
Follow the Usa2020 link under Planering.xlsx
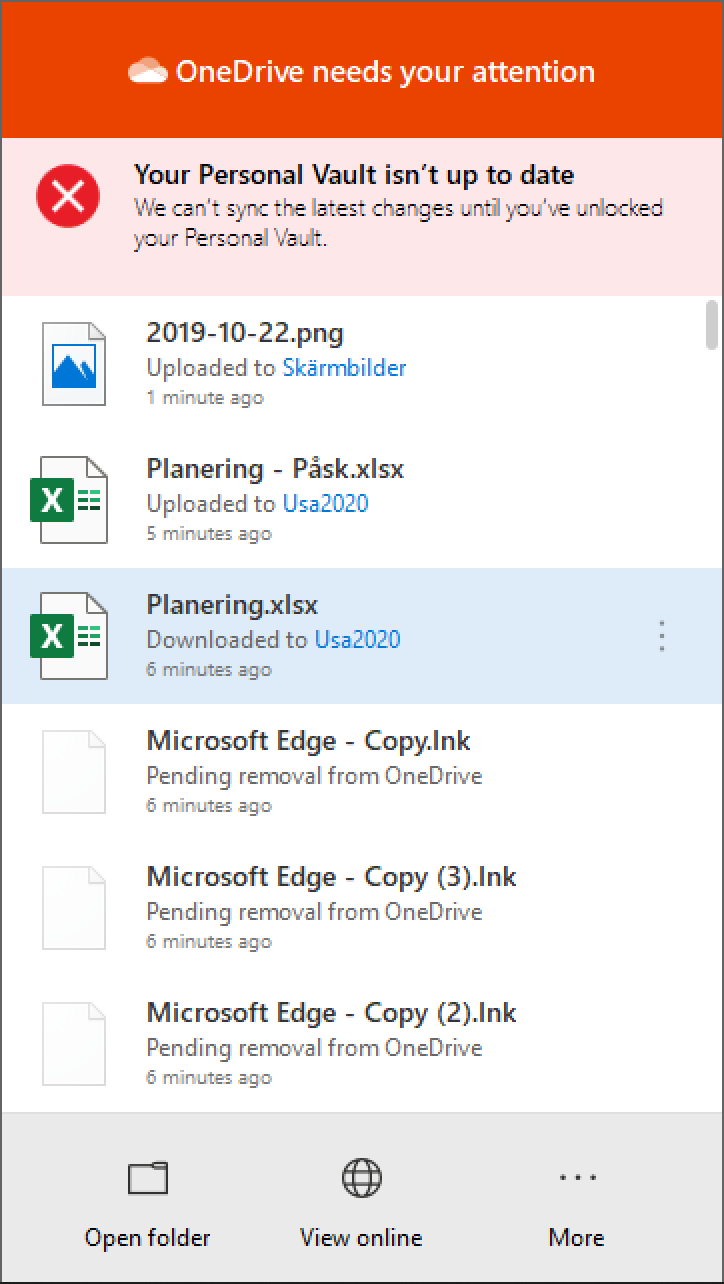click(357, 639)
